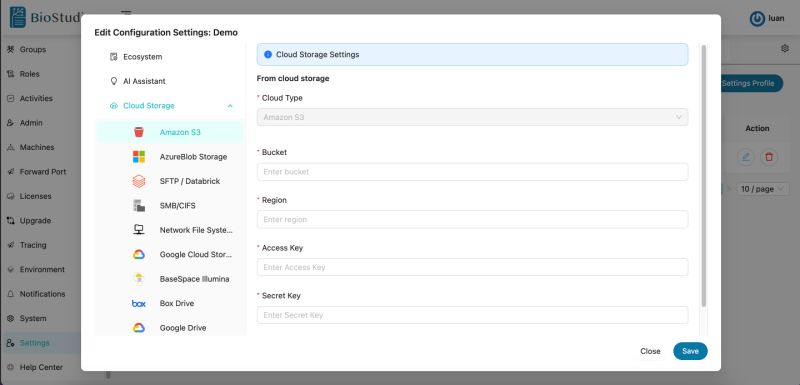800x385 pixels.
Task: Select Amazon S3 storage option
Action: pos(169,132)
